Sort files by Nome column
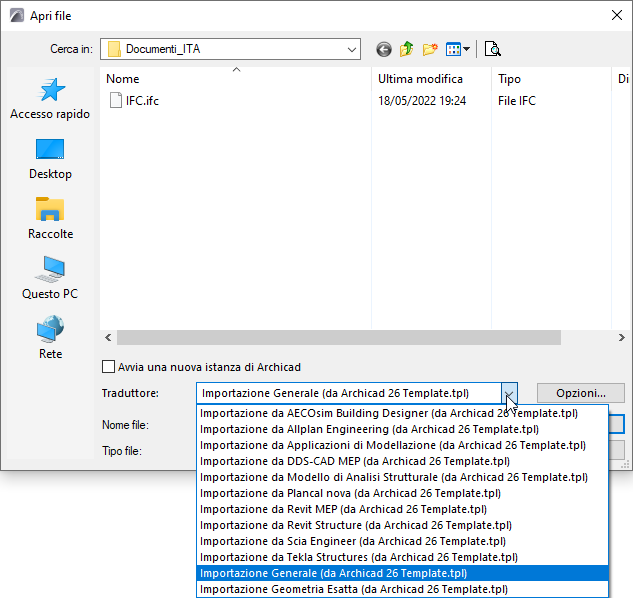The image size is (633, 598). tap(236, 79)
